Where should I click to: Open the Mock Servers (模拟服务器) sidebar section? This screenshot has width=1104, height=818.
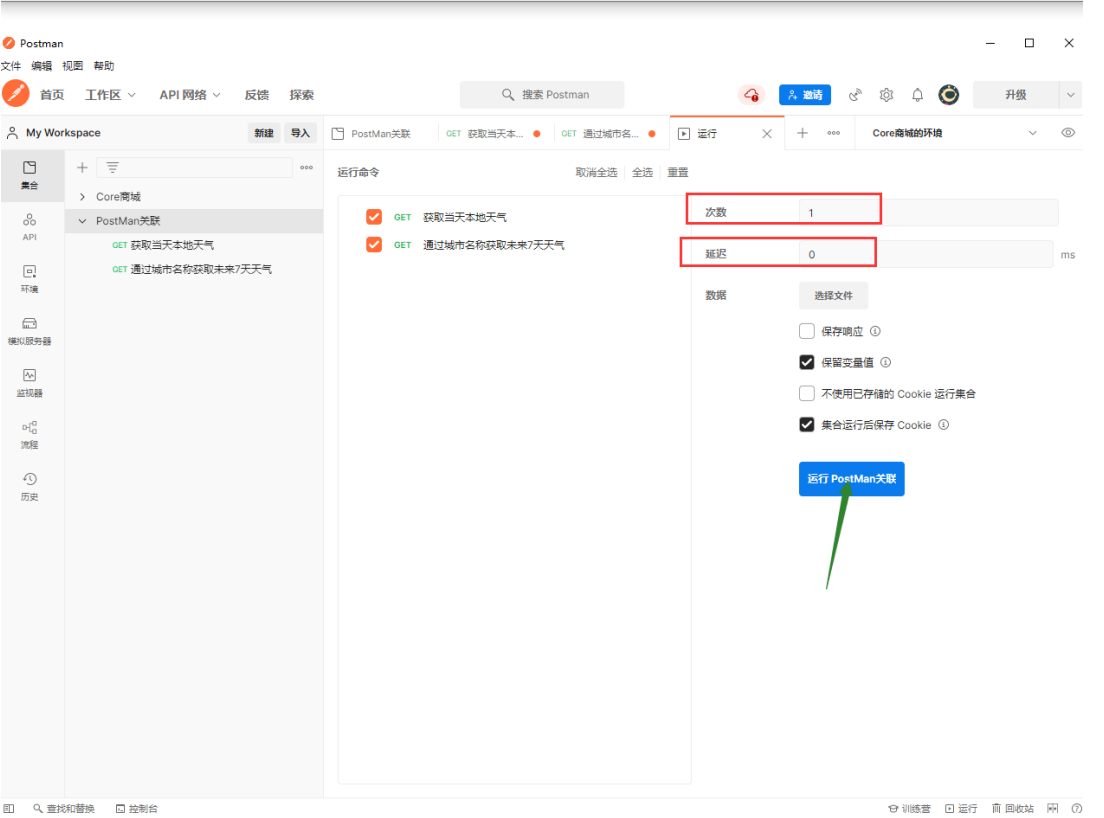pyautogui.click(x=30, y=331)
